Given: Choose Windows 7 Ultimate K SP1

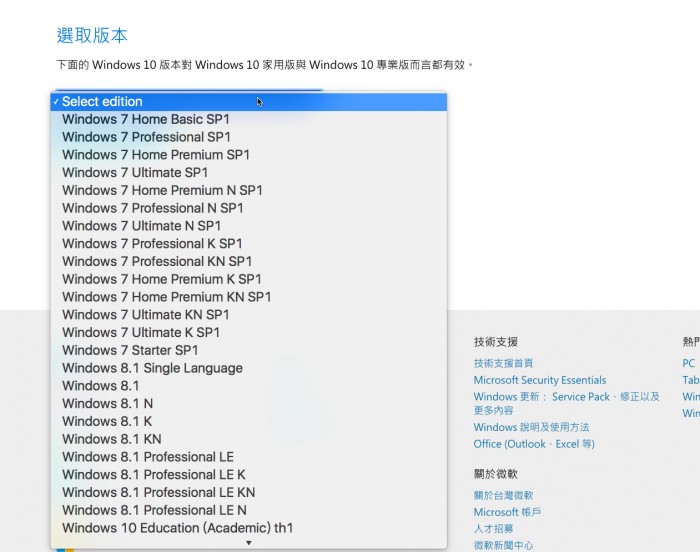Looking at the screenshot, I should pos(249,332).
